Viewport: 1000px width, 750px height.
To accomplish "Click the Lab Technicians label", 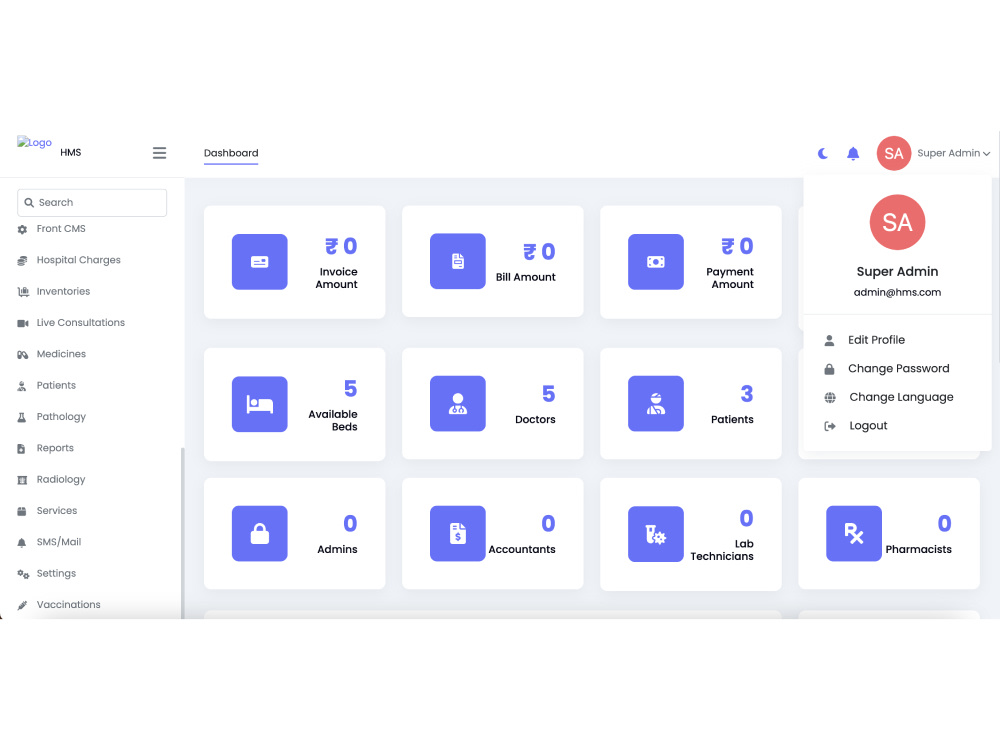I will 722,550.
